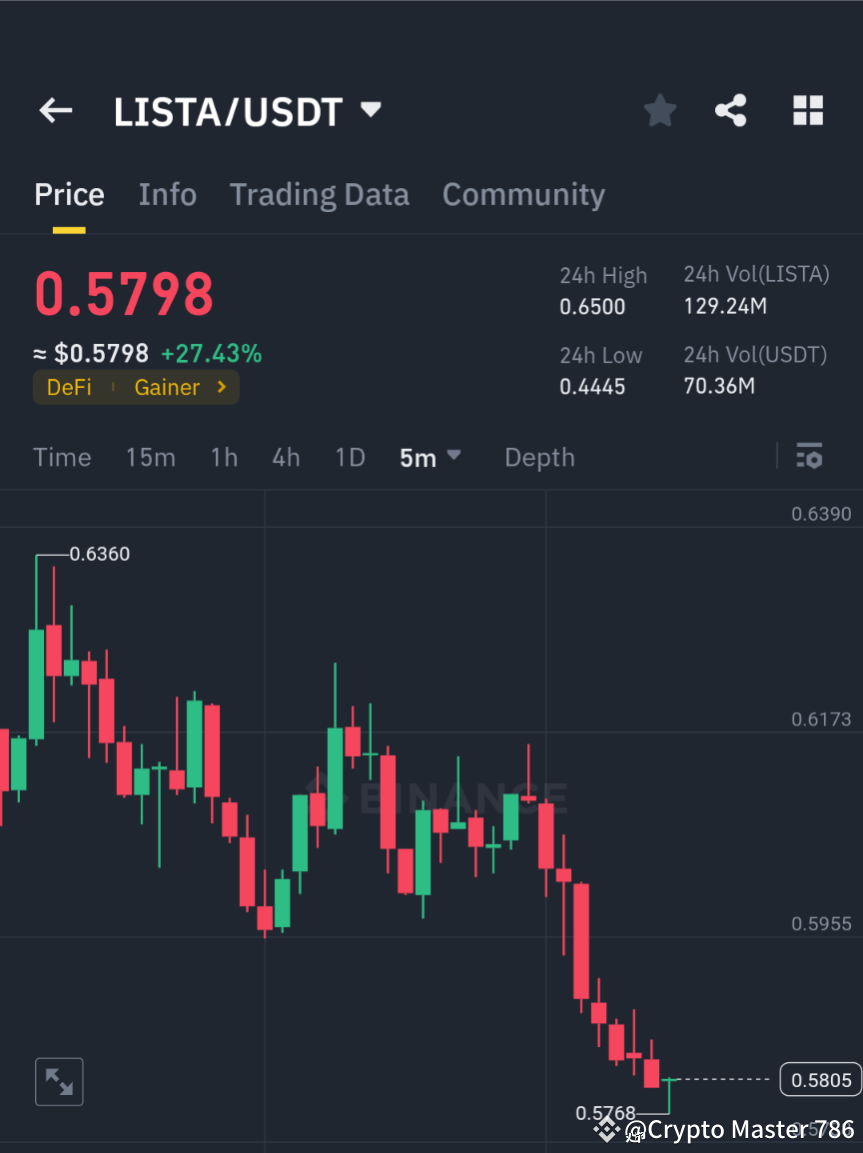Expand the chart to fullscreen mode
Viewport: 863px width, 1153px height.
[x=59, y=1081]
